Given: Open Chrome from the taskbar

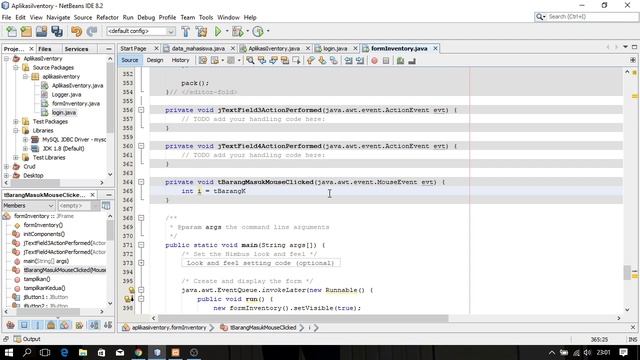Looking at the screenshot, I should click(138, 352).
